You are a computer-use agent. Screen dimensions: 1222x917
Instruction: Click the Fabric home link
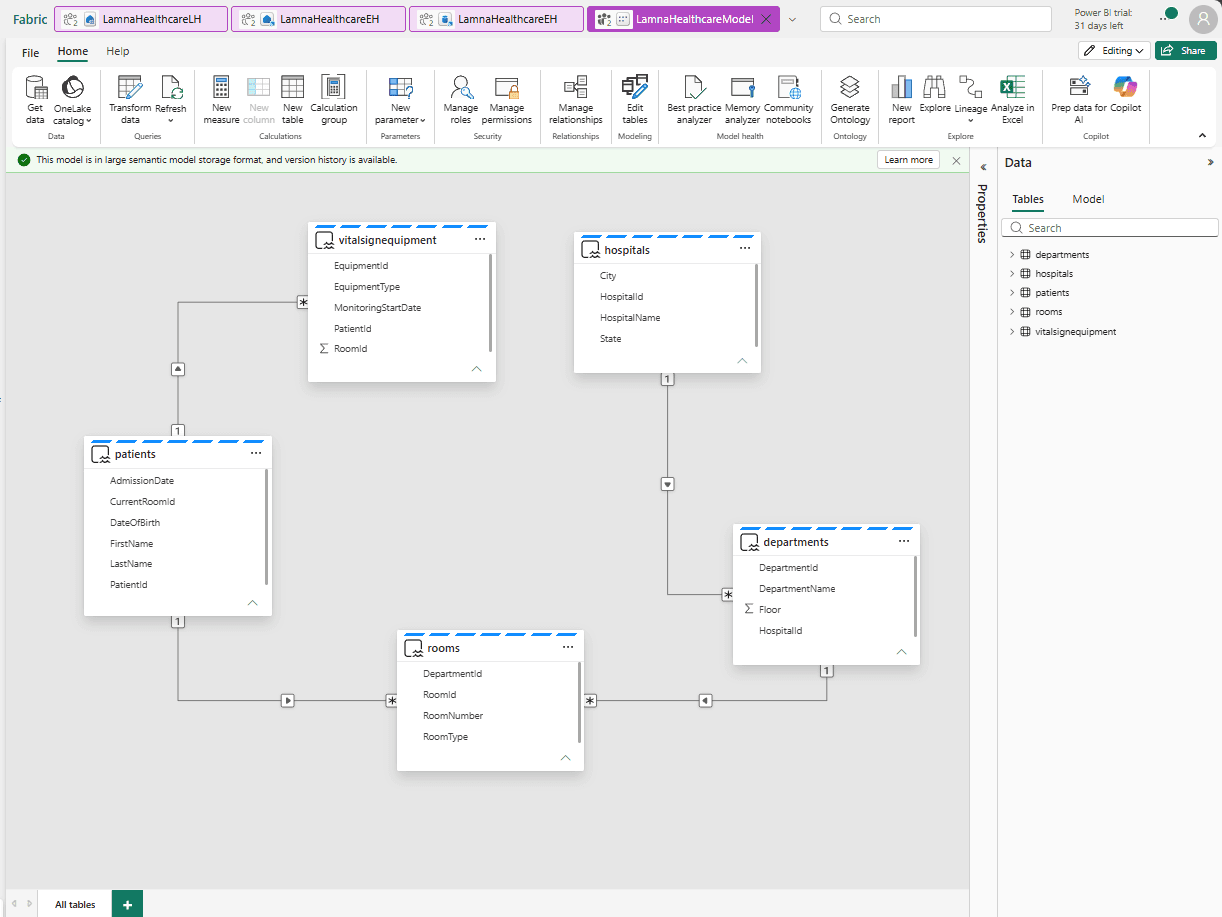pos(29,19)
